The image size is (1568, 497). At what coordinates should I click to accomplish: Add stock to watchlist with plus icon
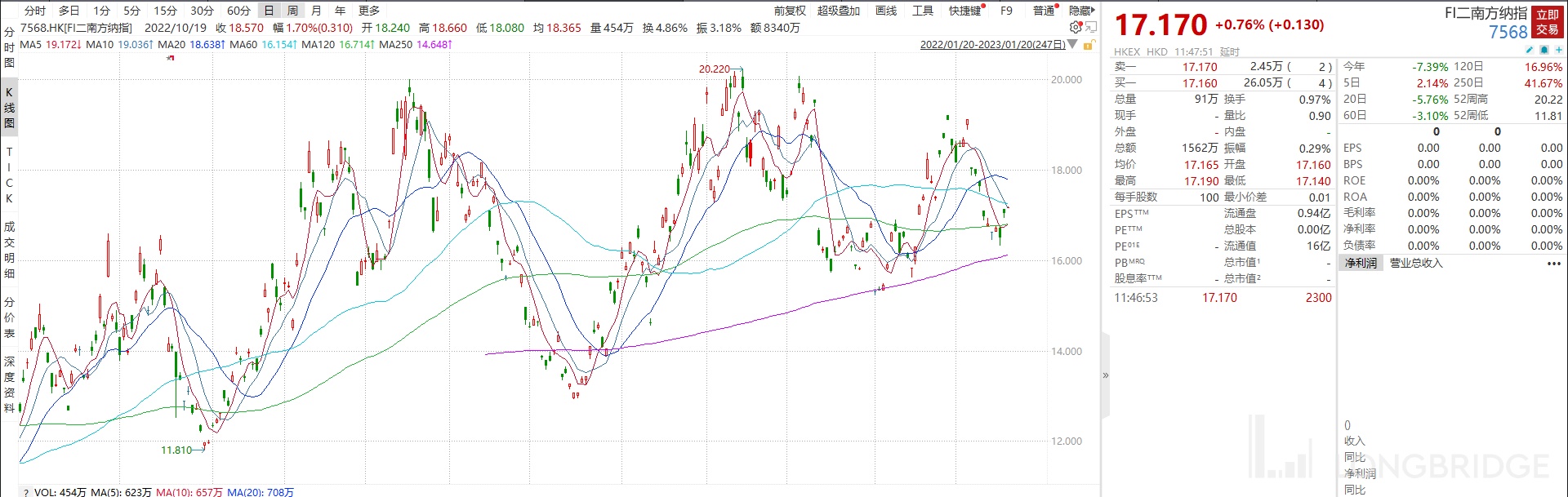(x=1558, y=51)
